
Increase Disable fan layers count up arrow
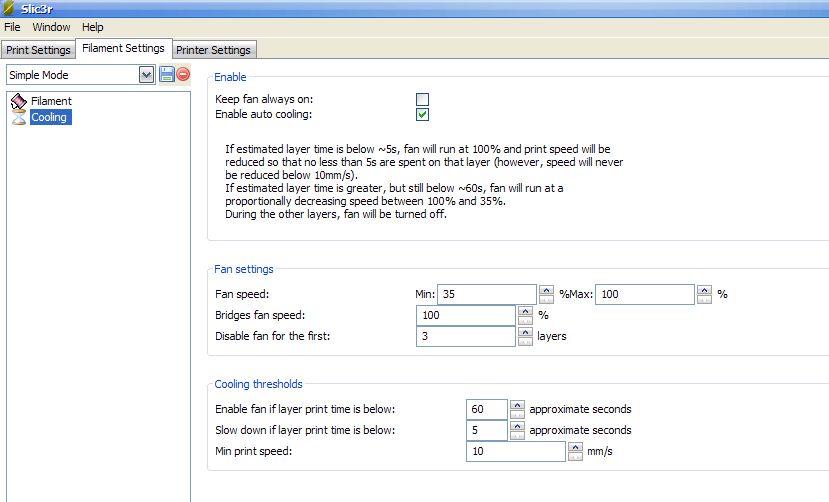coord(525,332)
